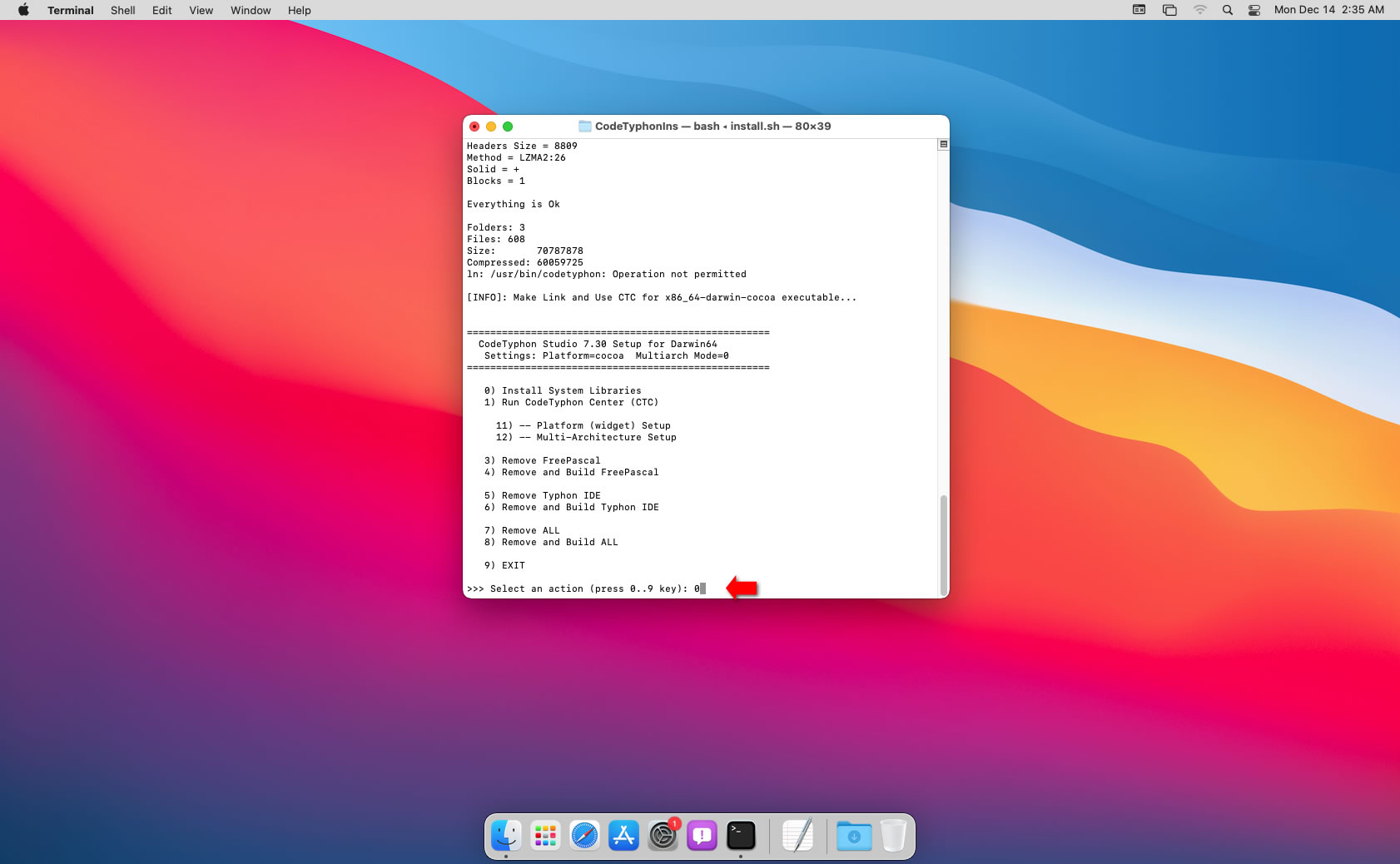Open Launchpad from the Dock
This screenshot has width=1400, height=864.
(x=545, y=835)
